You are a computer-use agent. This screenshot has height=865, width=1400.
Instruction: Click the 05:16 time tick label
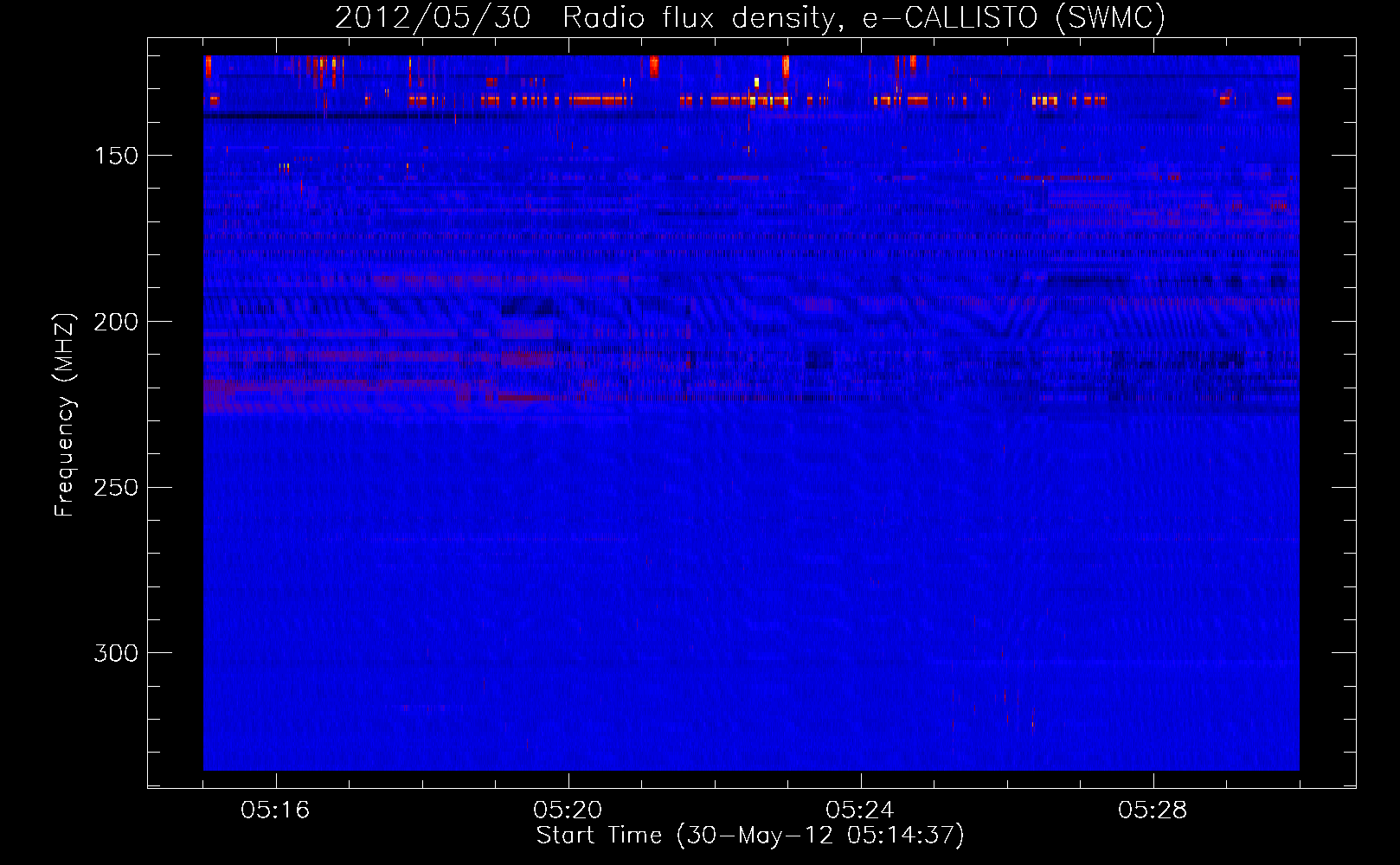click(275, 811)
